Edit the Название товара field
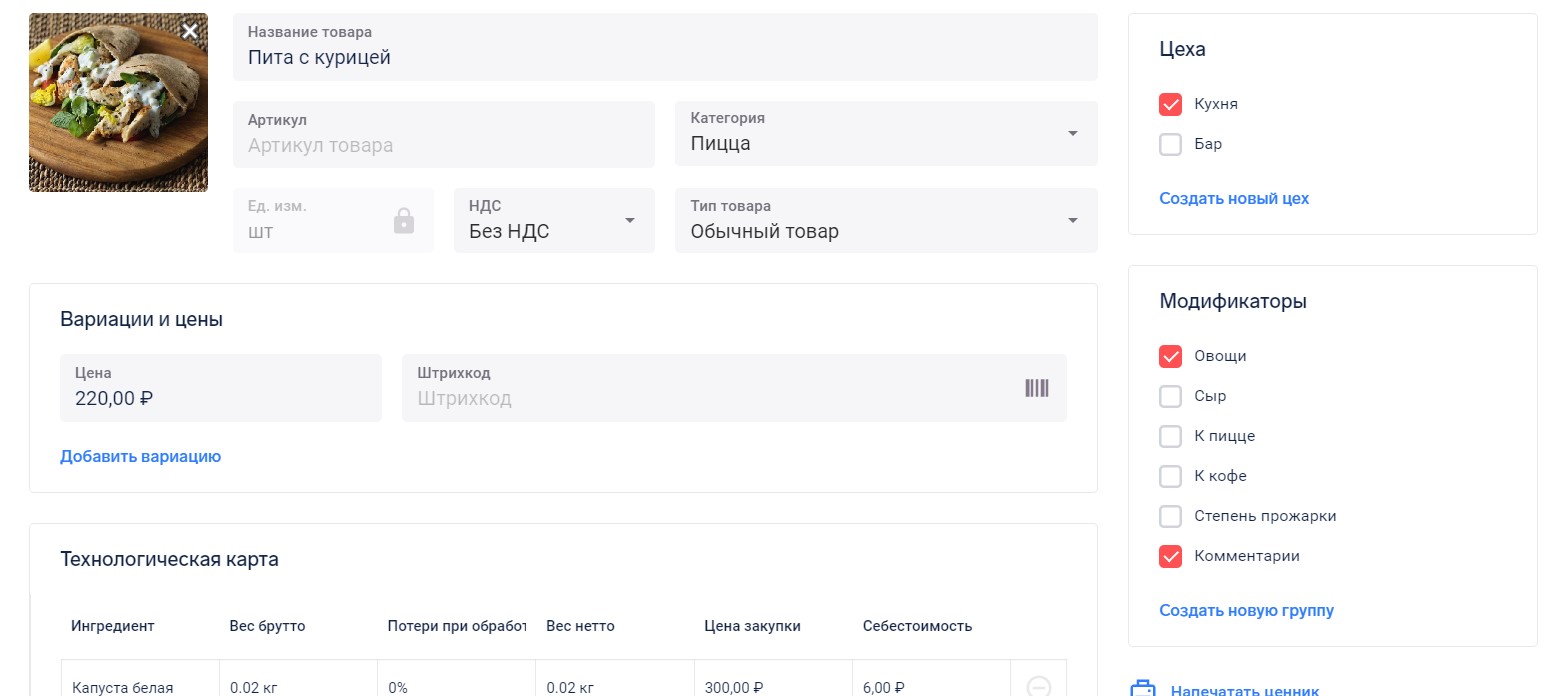This screenshot has height=696, width=1544. [x=665, y=47]
